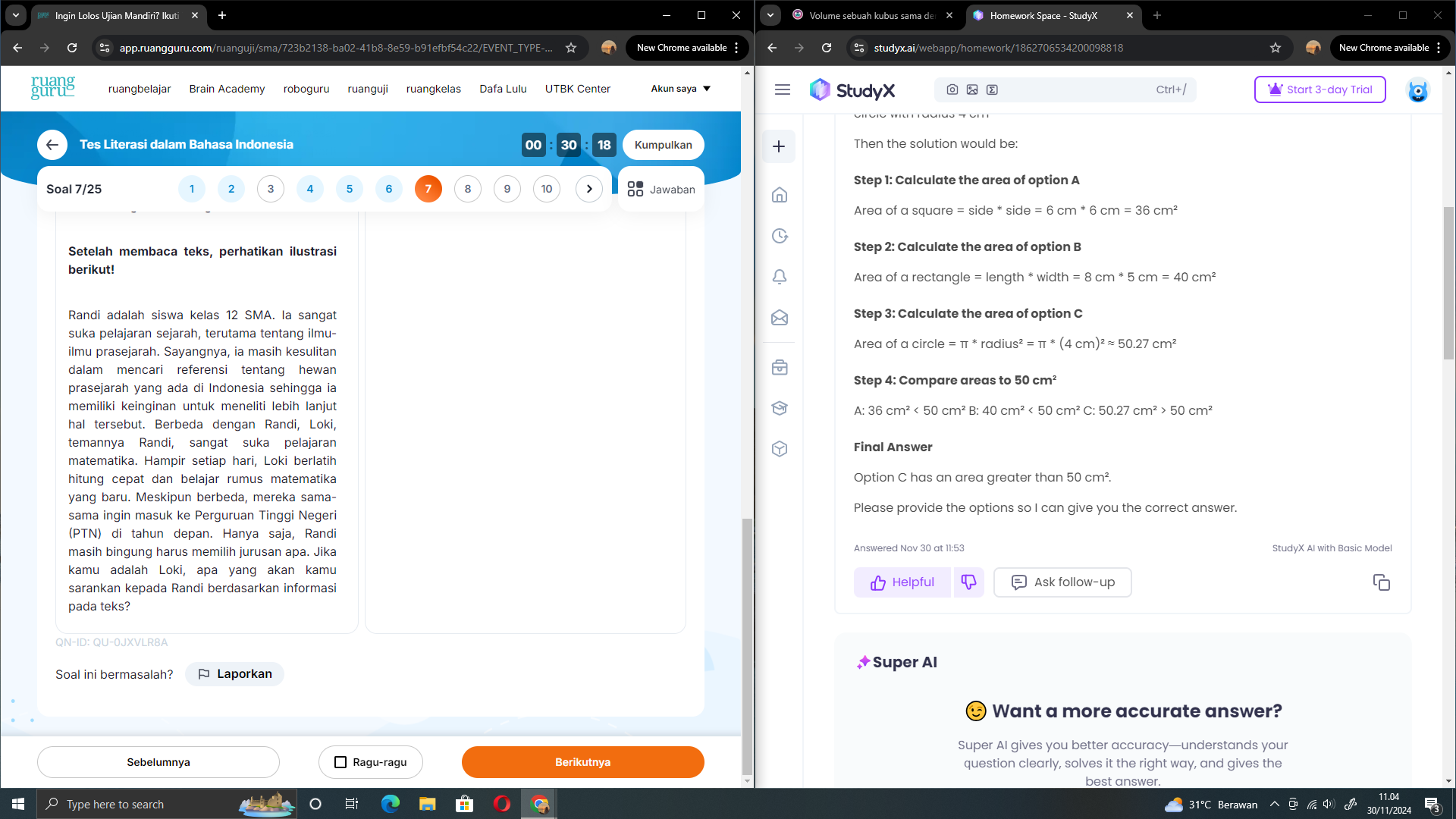The image size is (1456, 819).
Task: Click the Ctrl+/ shortcut icon in StudyX
Action: 1171,89
